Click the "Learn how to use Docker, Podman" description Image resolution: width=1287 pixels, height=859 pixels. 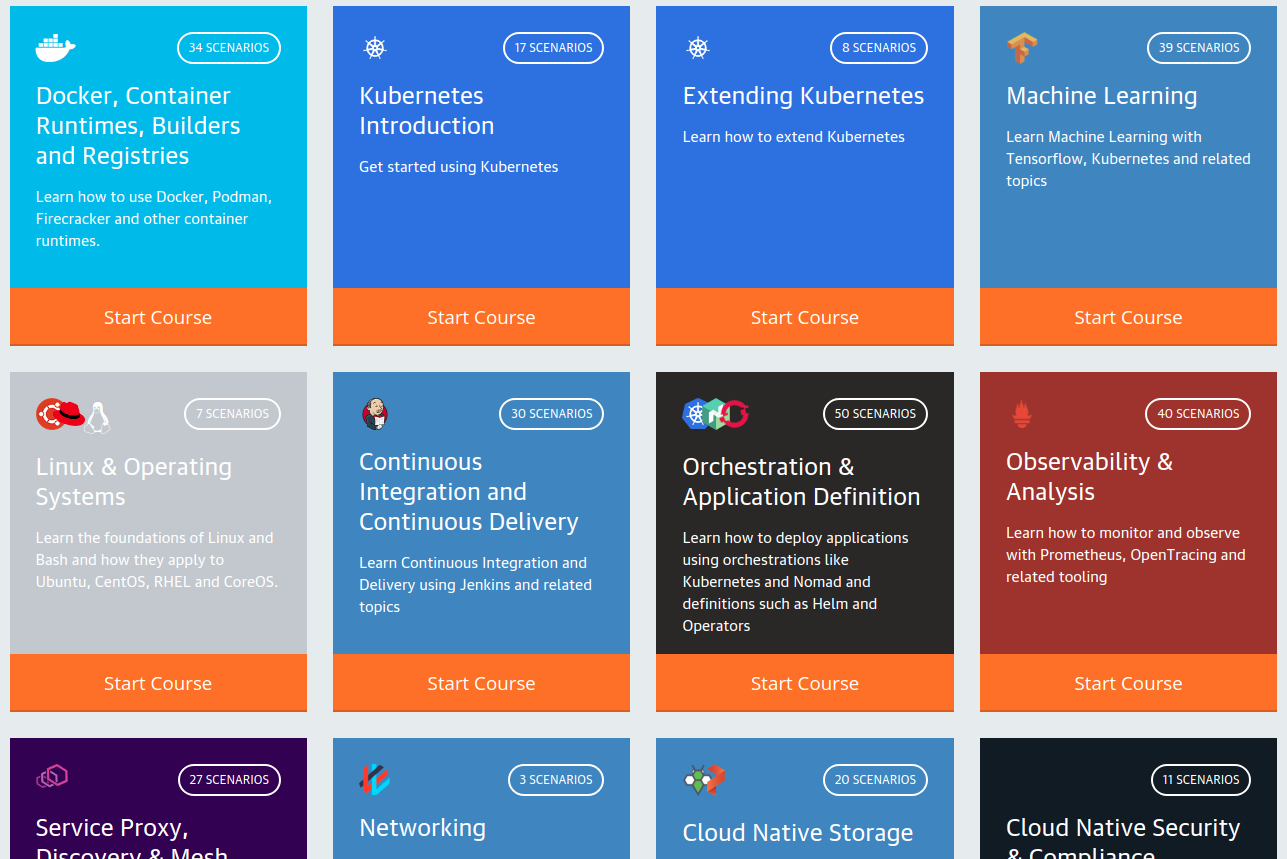(154, 219)
